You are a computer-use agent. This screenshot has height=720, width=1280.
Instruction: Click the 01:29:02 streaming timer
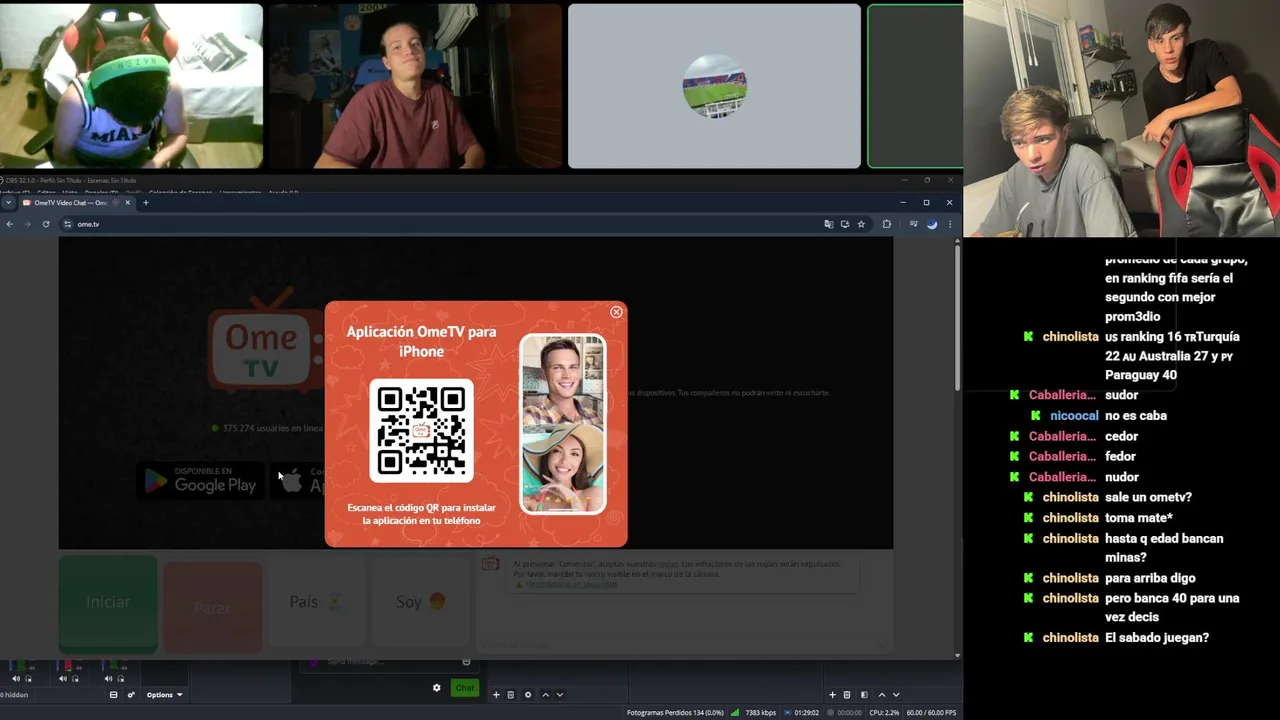point(807,712)
